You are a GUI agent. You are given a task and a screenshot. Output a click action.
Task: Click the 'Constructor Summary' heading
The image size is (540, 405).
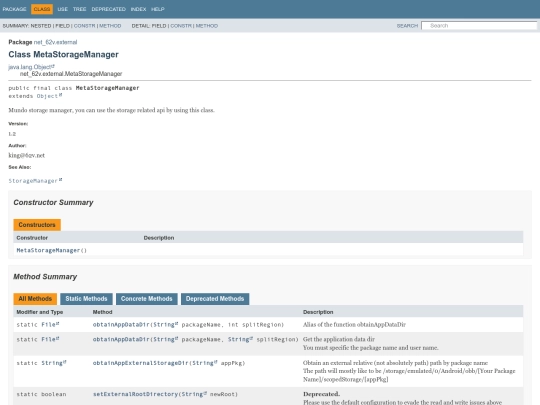pyautogui.click(x=53, y=202)
